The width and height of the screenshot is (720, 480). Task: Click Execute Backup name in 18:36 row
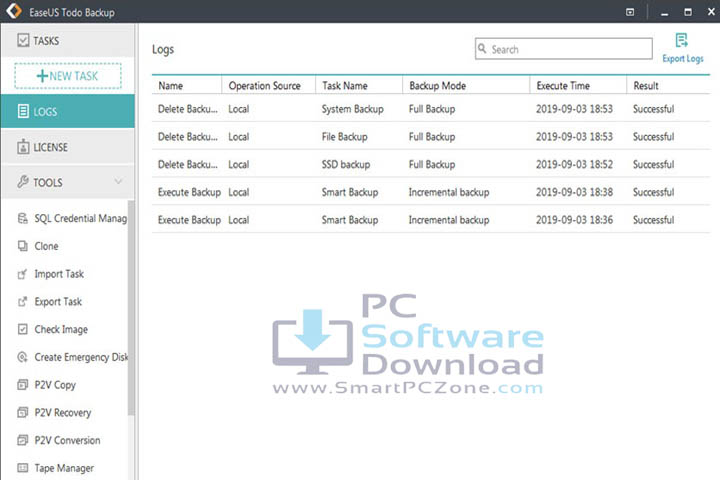189,220
